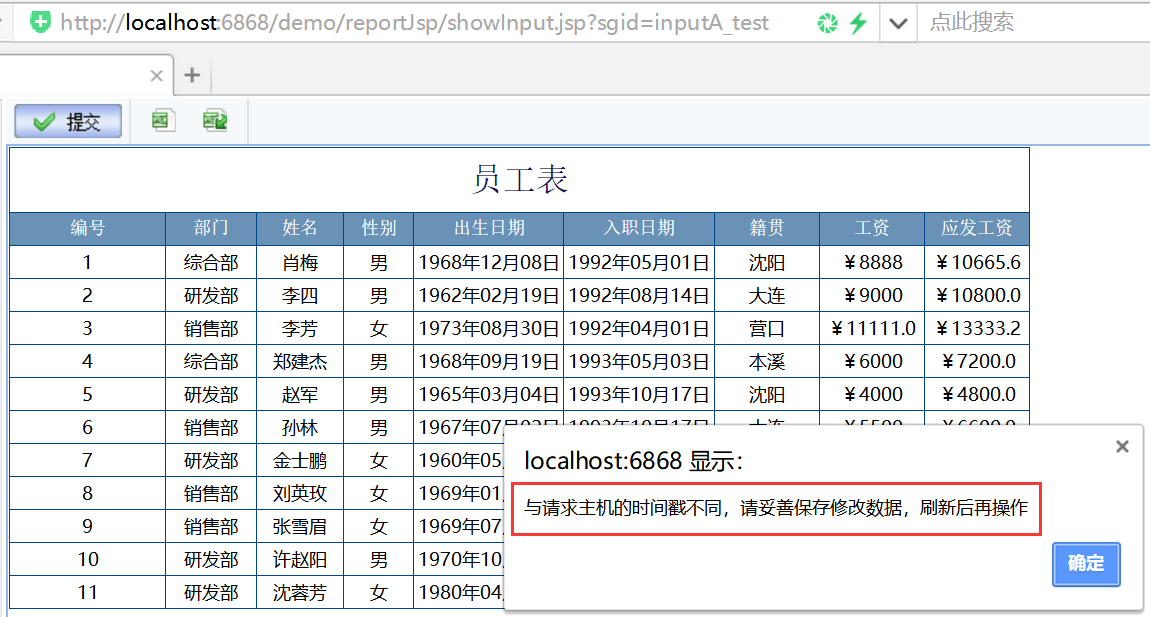This screenshot has height=617, width=1150.
Task: Select the 编号 column header
Action: point(87,228)
